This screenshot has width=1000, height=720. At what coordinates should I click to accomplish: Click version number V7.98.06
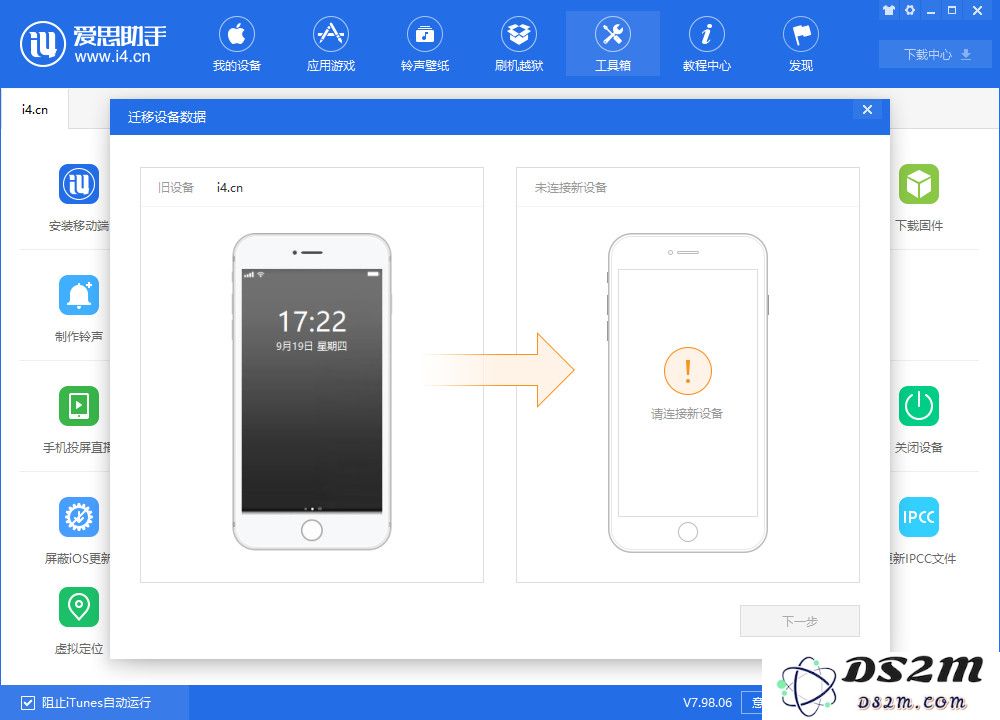pos(707,703)
